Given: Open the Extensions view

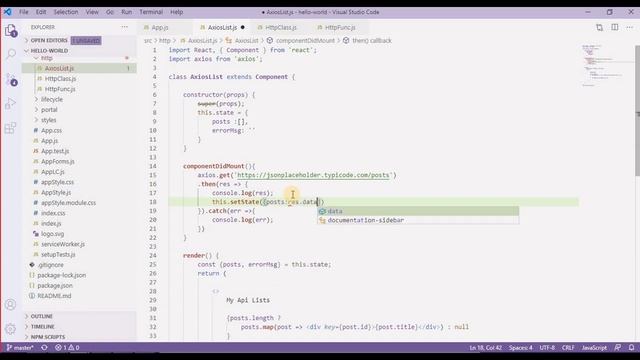Looking at the screenshot, I should click(x=10, y=128).
